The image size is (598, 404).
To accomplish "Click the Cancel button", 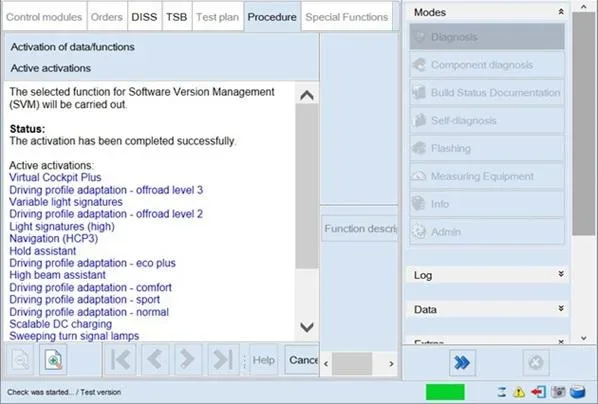I will point(302,360).
